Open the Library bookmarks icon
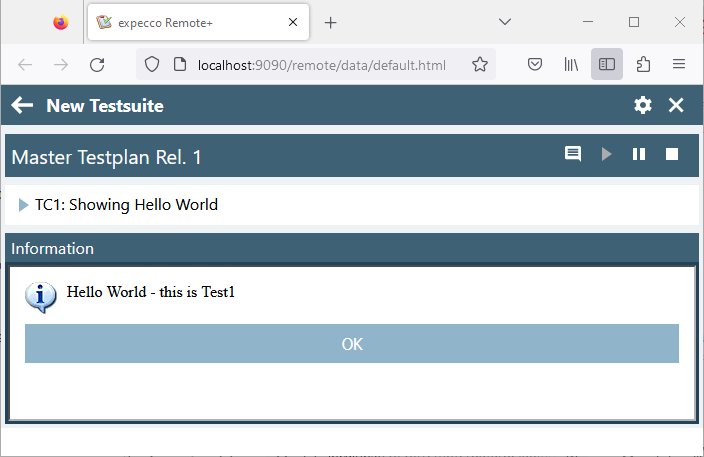 (x=571, y=64)
